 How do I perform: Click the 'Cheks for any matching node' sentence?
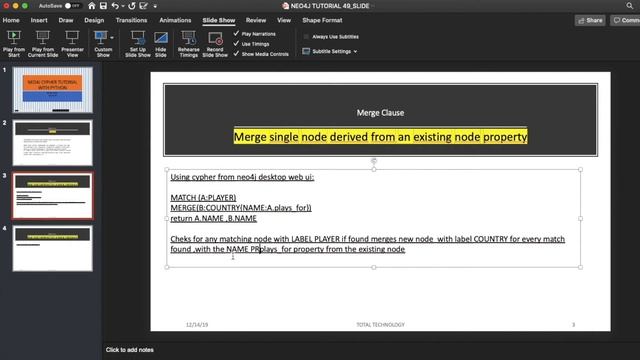pos(367,244)
